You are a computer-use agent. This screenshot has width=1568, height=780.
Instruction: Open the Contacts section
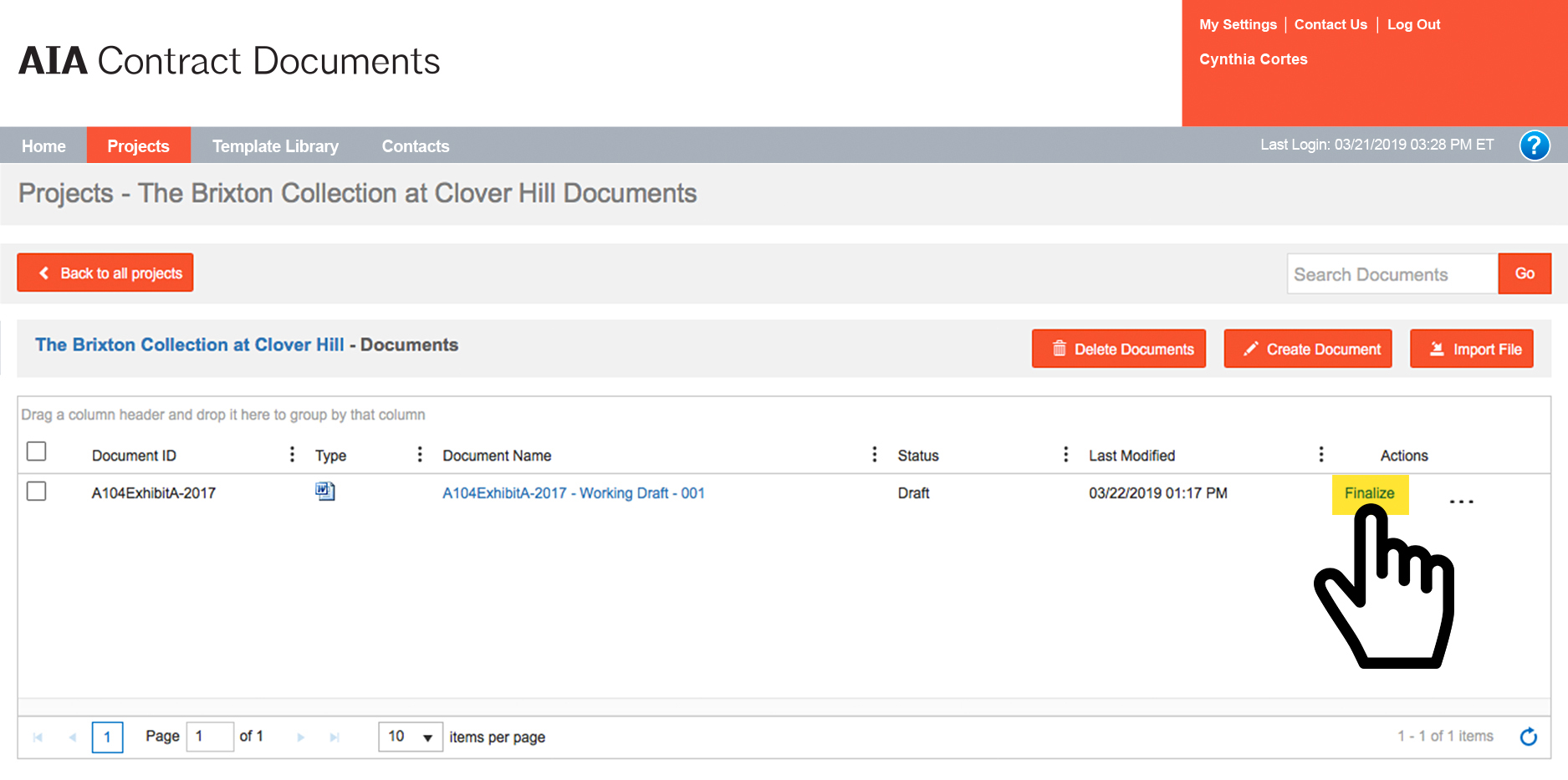click(x=415, y=145)
